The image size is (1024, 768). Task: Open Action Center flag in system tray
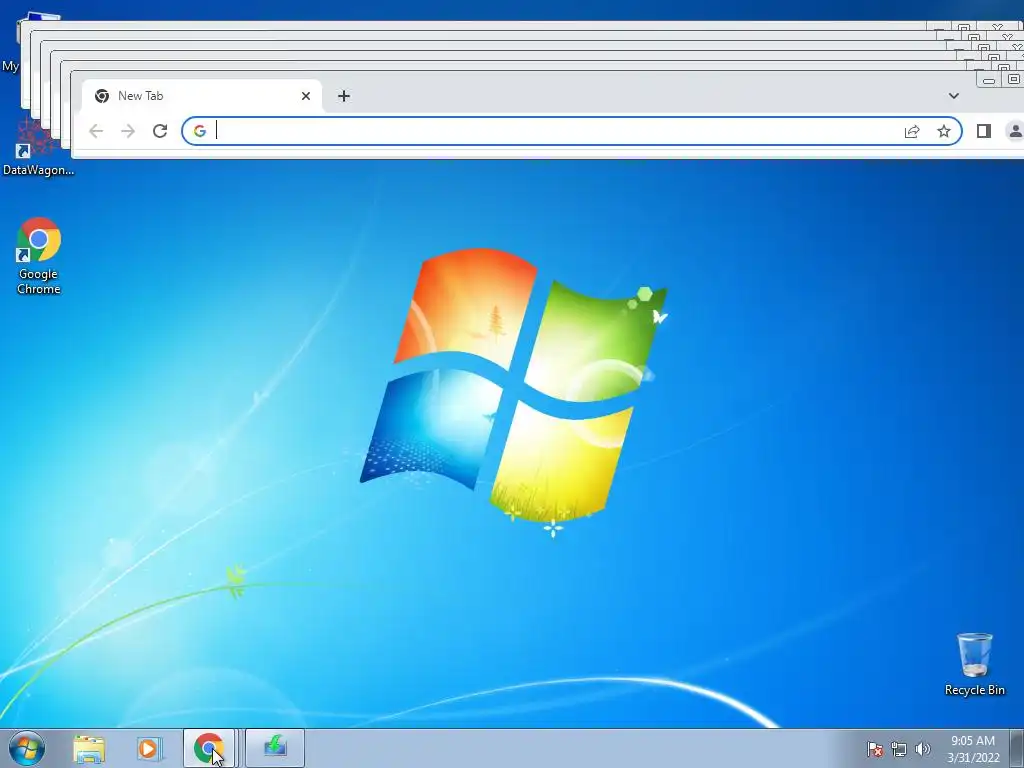[x=874, y=749]
